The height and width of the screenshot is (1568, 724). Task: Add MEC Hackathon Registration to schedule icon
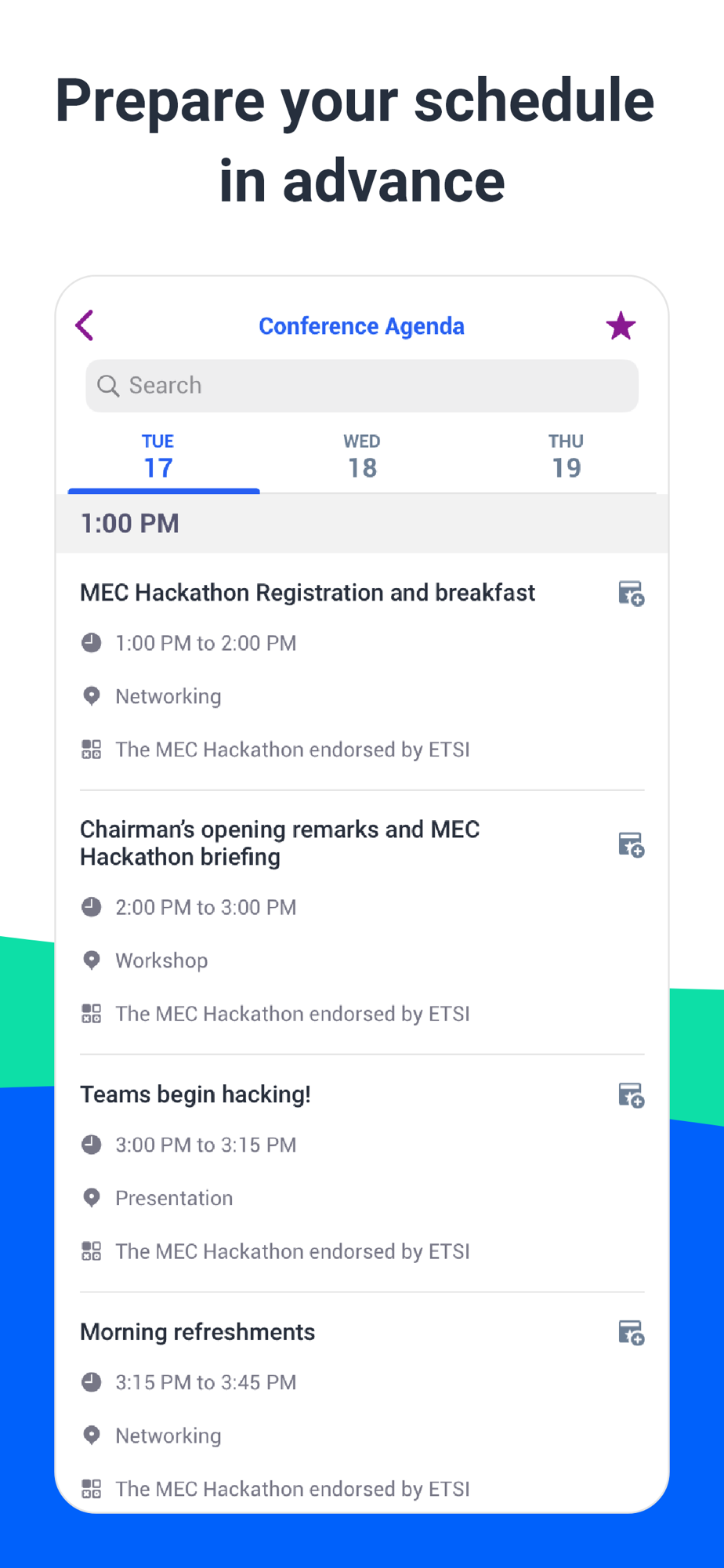(631, 593)
